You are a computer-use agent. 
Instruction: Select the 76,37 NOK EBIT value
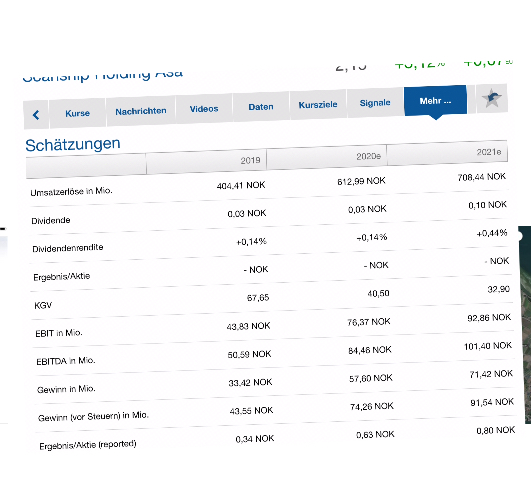(369, 322)
